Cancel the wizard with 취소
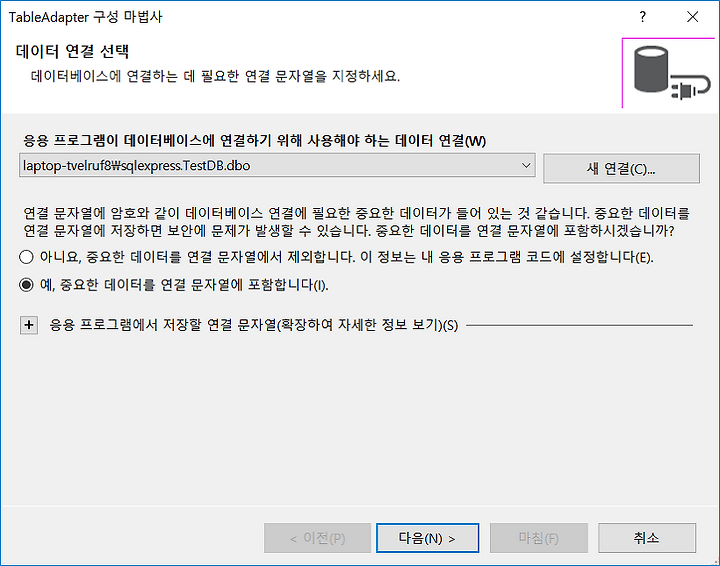Image resolution: width=720 pixels, height=566 pixels. [x=647, y=538]
